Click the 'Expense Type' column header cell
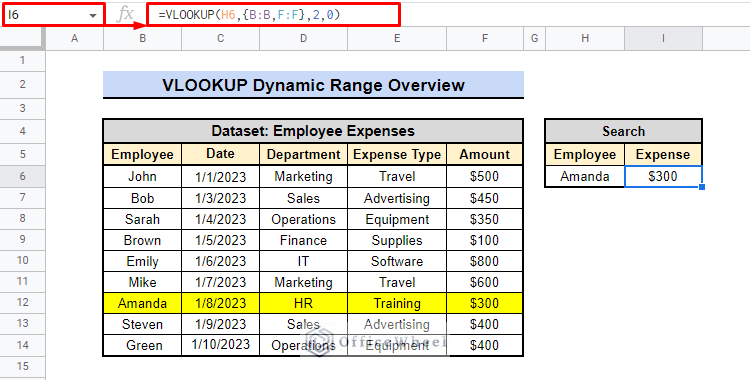 (x=397, y=154)
